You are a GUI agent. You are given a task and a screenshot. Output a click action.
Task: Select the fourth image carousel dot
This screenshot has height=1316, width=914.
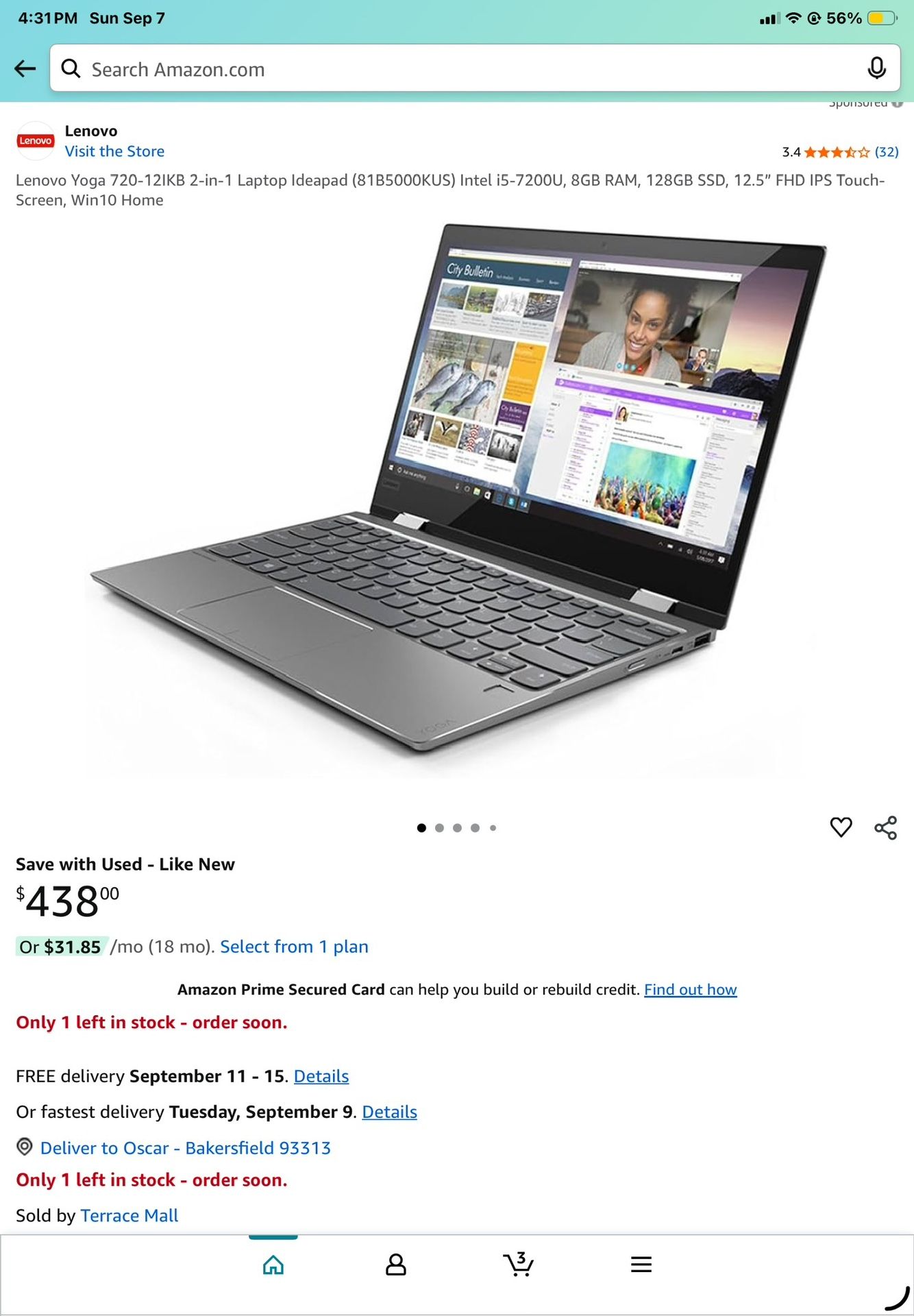(475, 828)
